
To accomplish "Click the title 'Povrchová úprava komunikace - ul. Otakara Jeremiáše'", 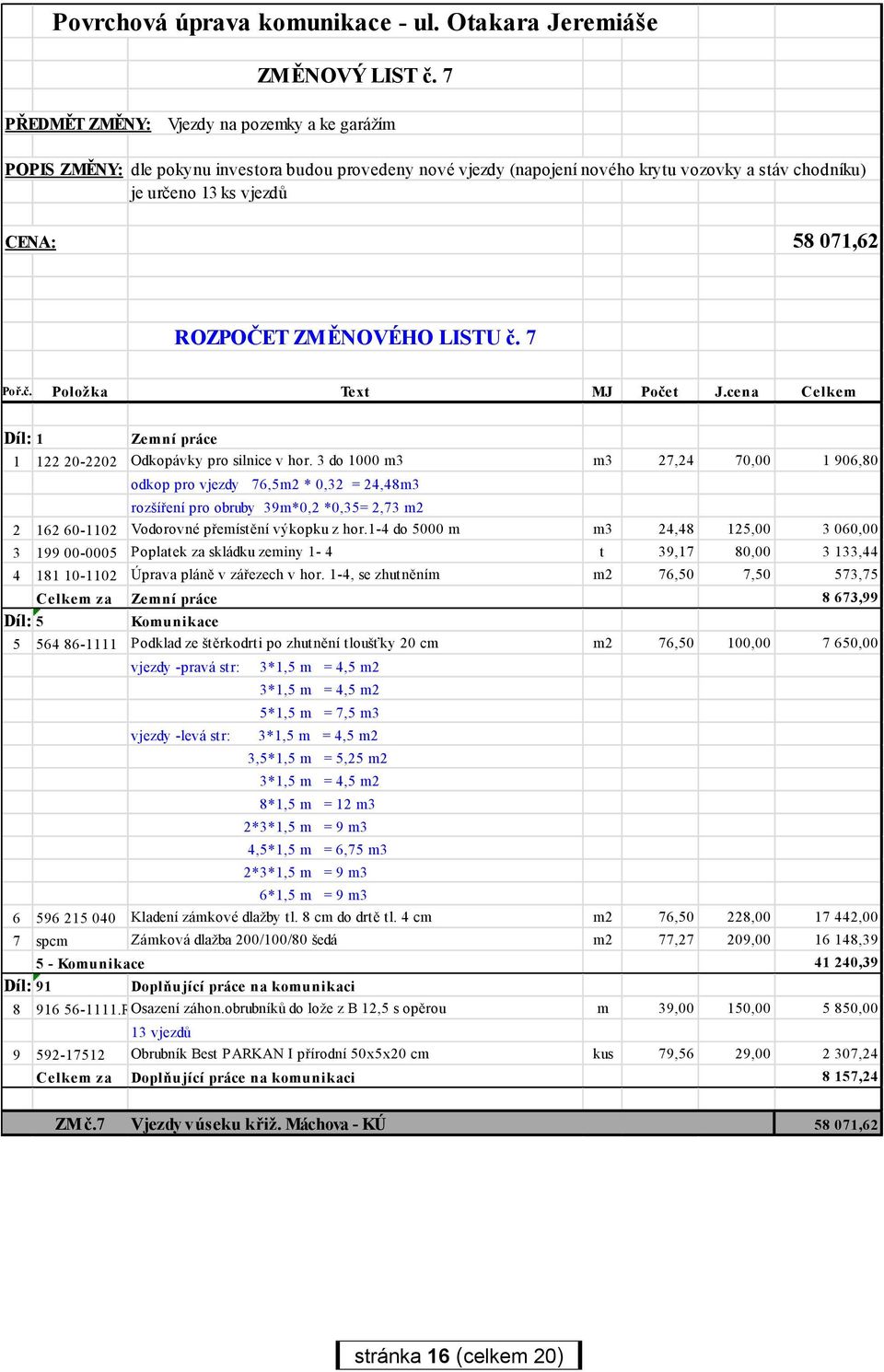I will (x=355, y=22).
